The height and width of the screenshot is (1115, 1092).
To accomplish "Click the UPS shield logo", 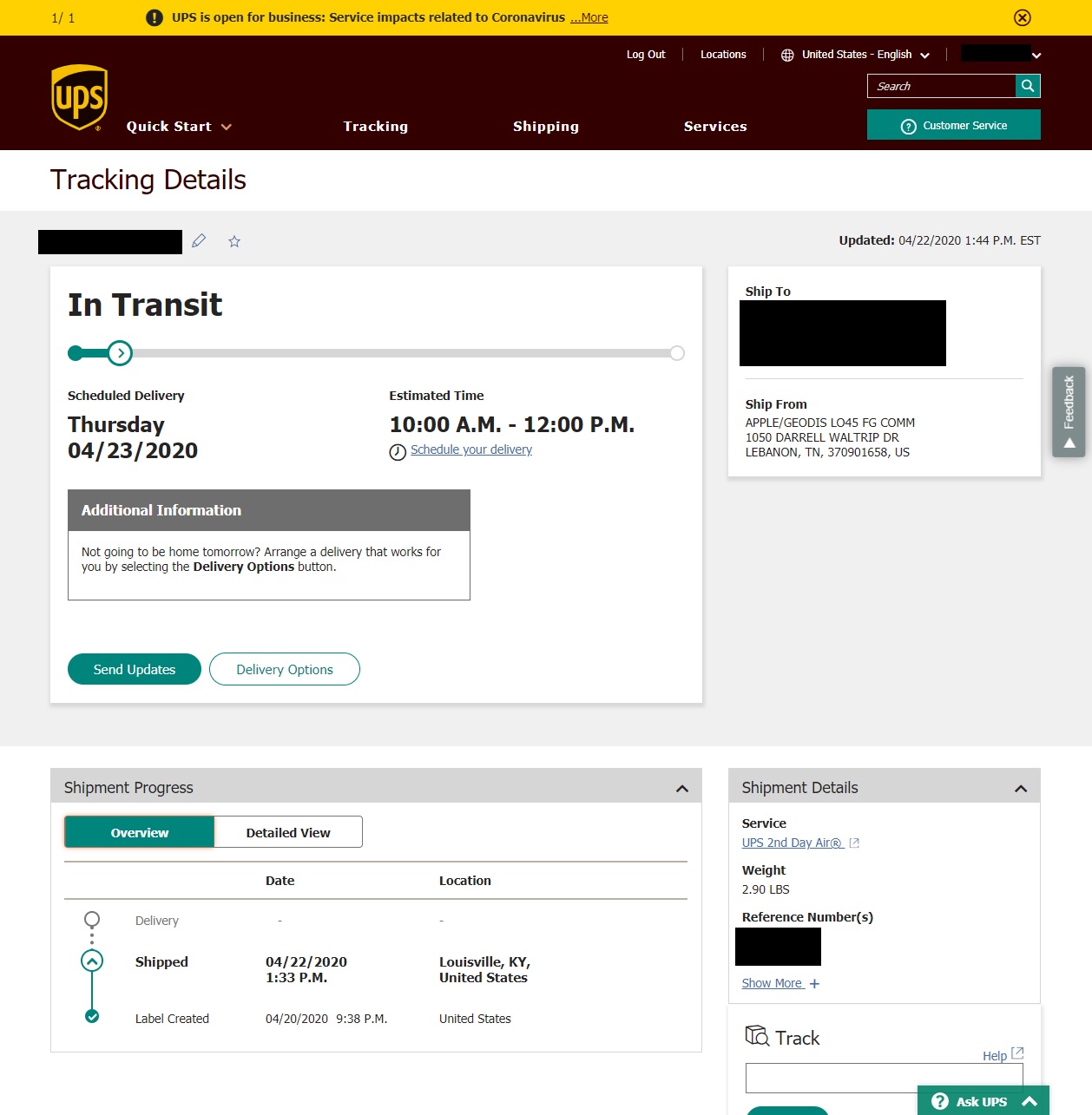I will coord(79,97).
